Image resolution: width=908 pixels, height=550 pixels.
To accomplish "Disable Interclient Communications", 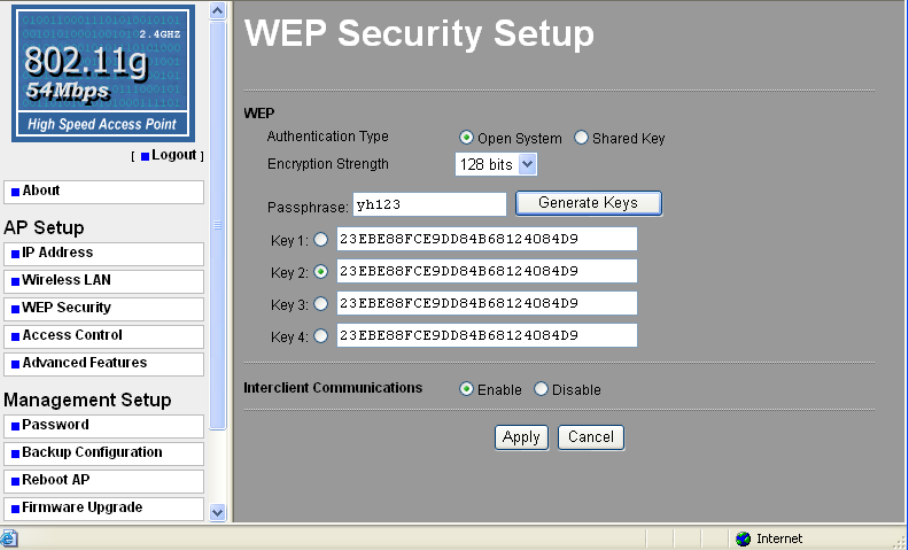I will (x=540, y=389).
